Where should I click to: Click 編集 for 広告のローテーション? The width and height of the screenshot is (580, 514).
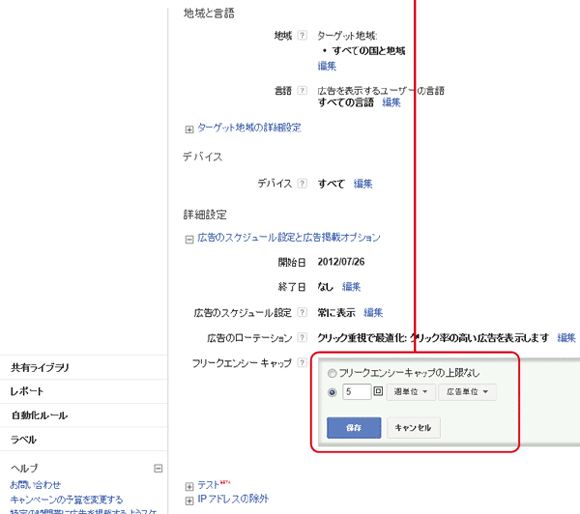[566, 338]
